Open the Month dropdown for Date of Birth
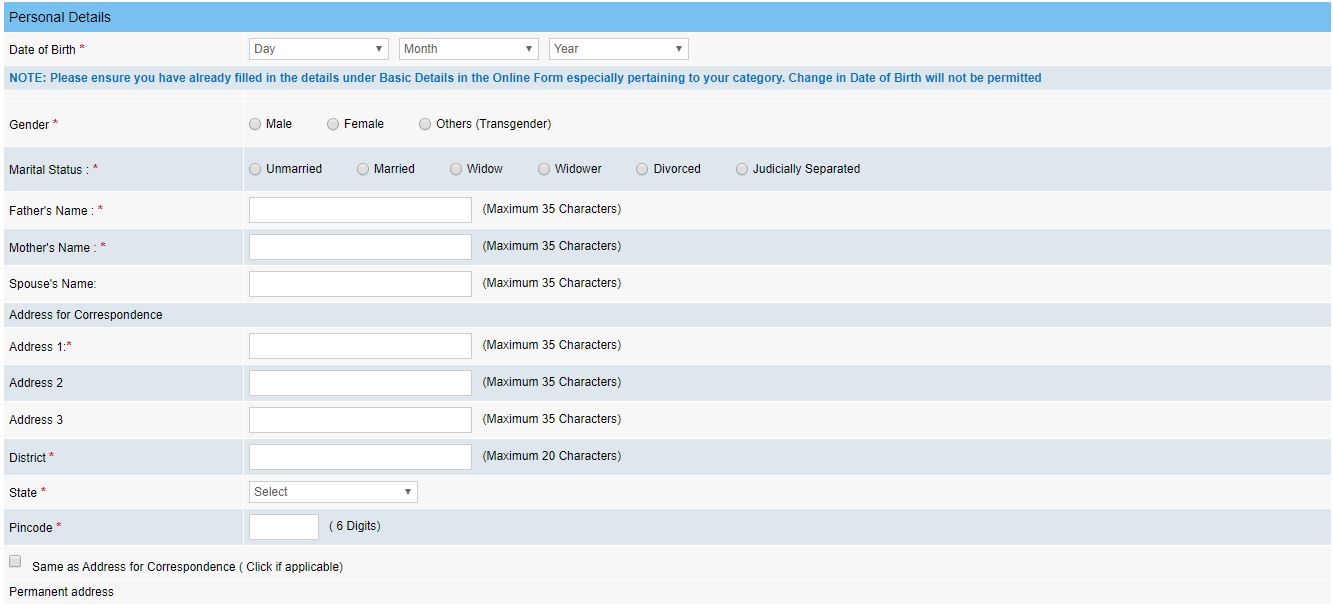Screen dimensions: 1333x605 [x=468, y=49]
